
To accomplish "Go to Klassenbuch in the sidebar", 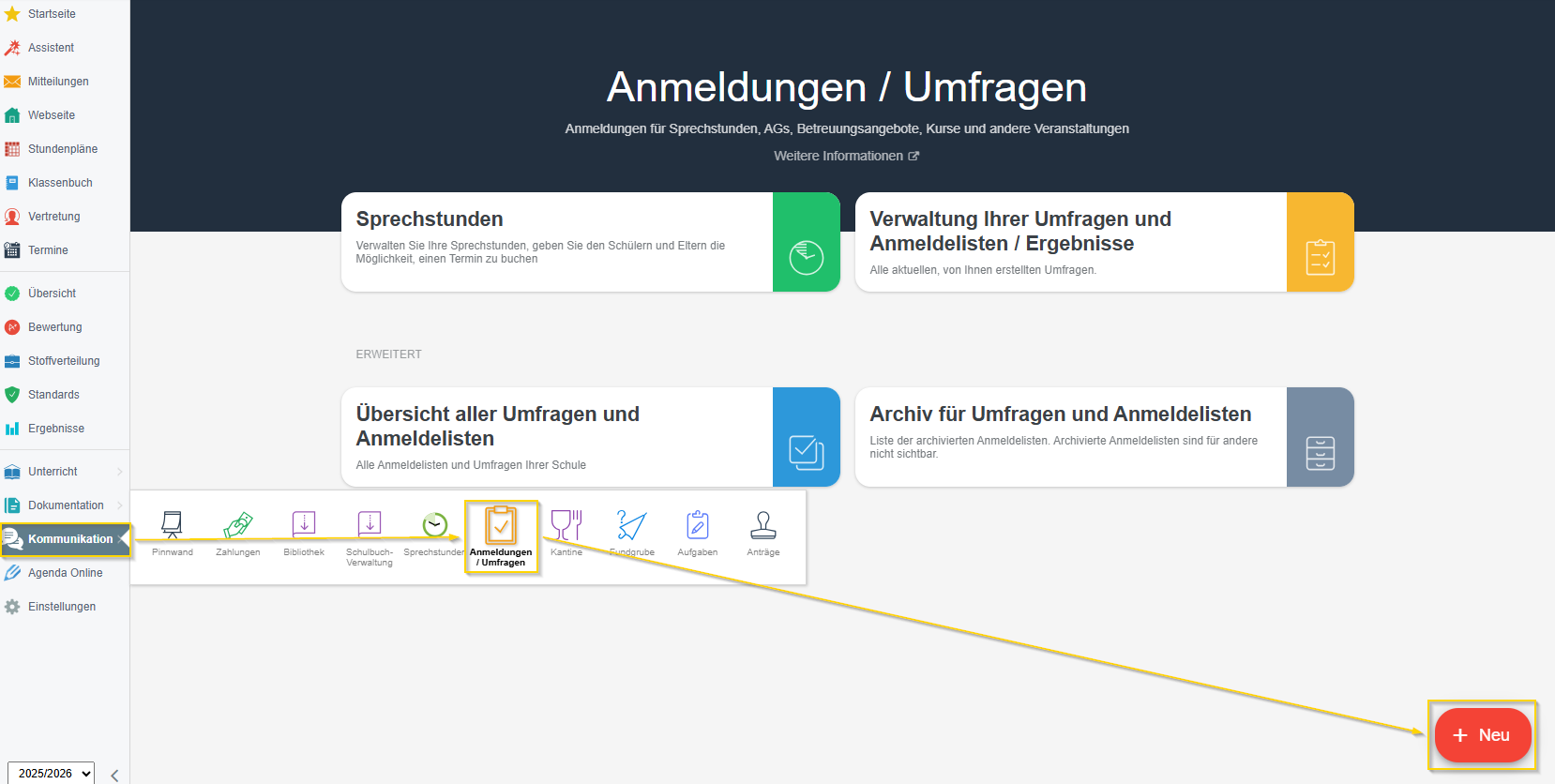I will click(x=60, y=183).
